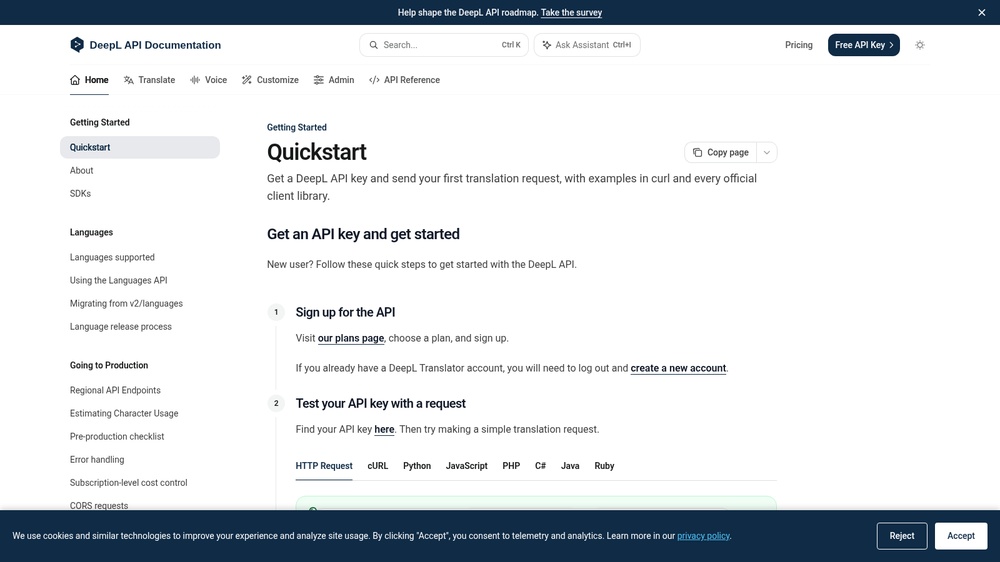Click the Admin sliders icon

click(318, 80)
